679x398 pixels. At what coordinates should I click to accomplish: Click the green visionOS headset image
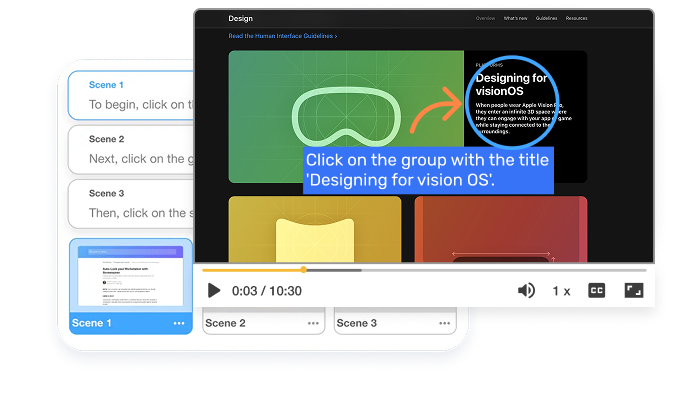tap(346, 116)
